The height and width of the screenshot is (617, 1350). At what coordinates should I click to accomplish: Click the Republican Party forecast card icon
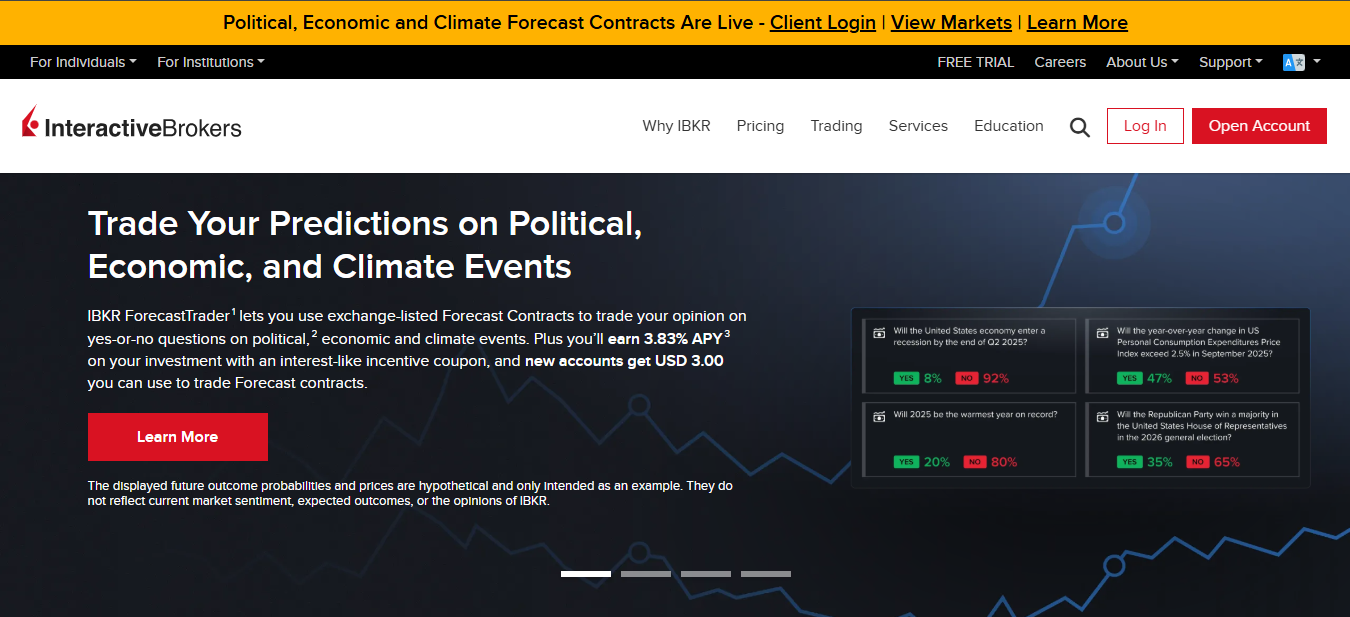pyautogui.click(x=1102, y=416)
